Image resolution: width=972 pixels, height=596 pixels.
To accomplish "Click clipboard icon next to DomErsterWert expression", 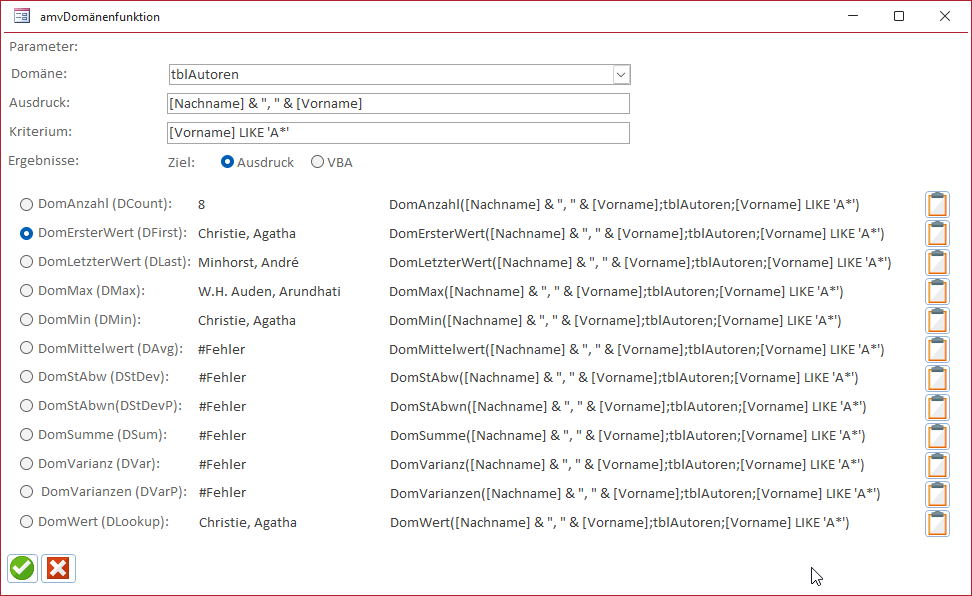I will 937,234.
